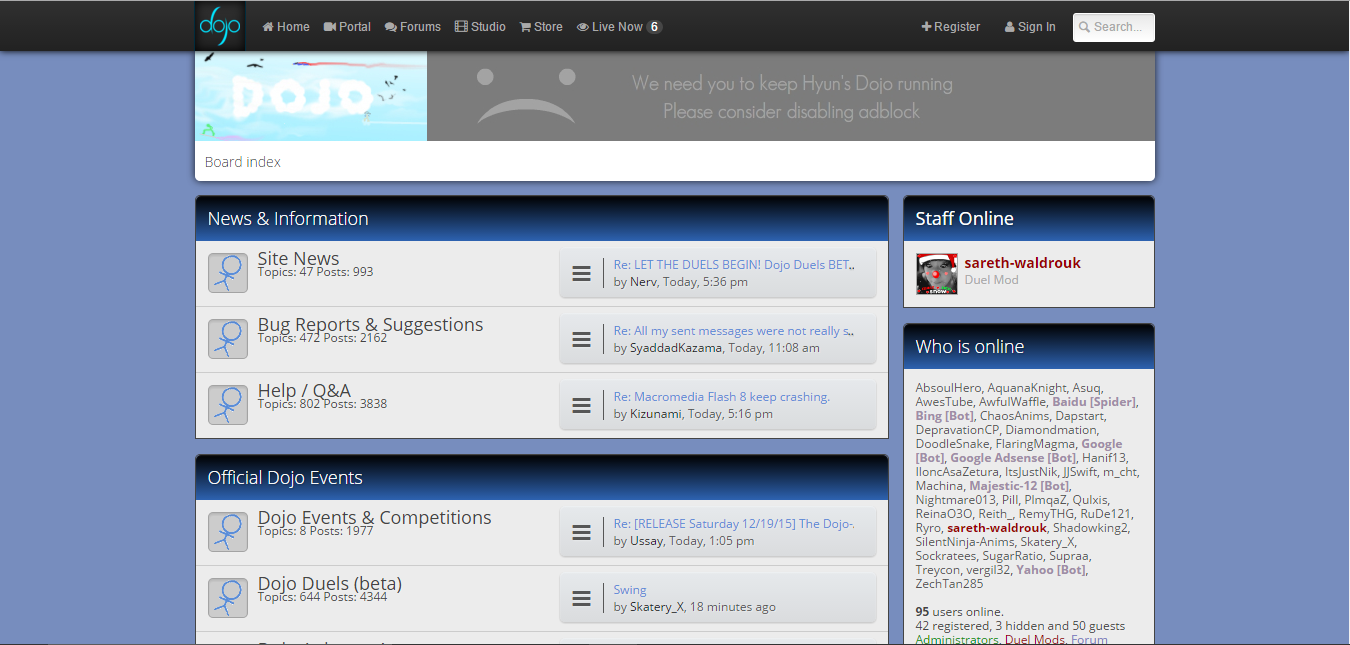Click sareth-waldrouk's avatar in Staff Online

tap(937, 274)
